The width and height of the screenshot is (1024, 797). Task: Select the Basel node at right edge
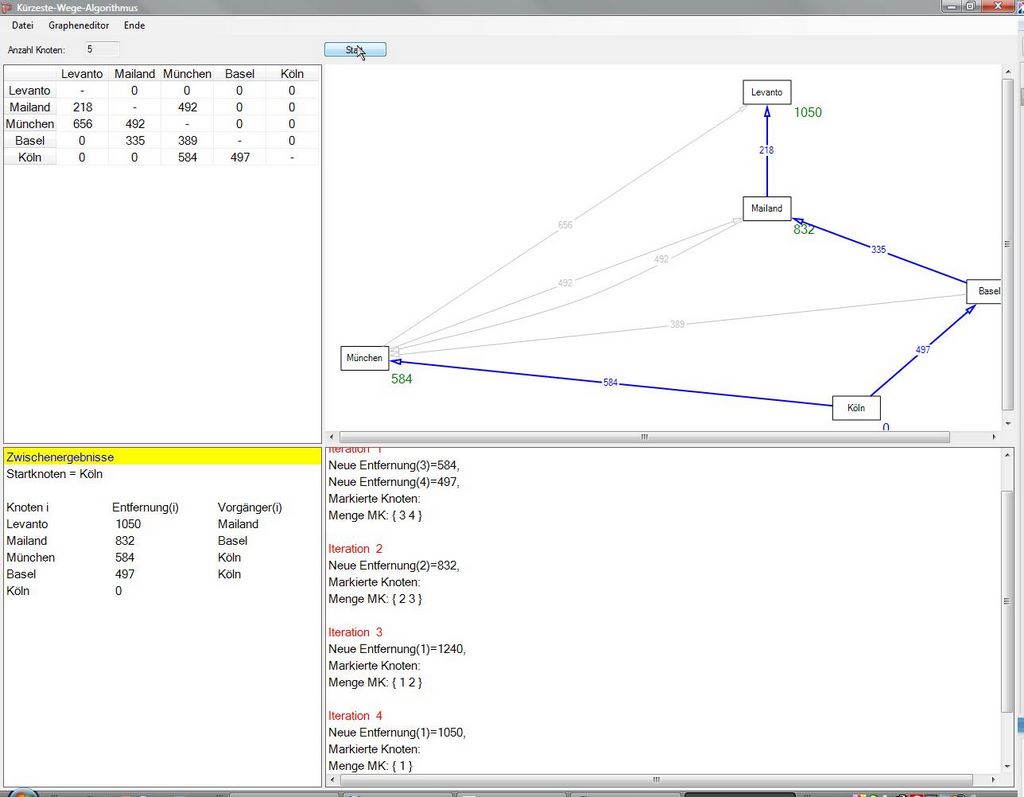[986, 291]
